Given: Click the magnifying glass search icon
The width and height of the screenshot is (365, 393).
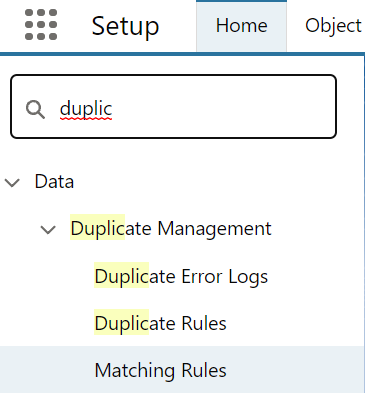Looking at the screenshot, I should [x=35, y=109].
